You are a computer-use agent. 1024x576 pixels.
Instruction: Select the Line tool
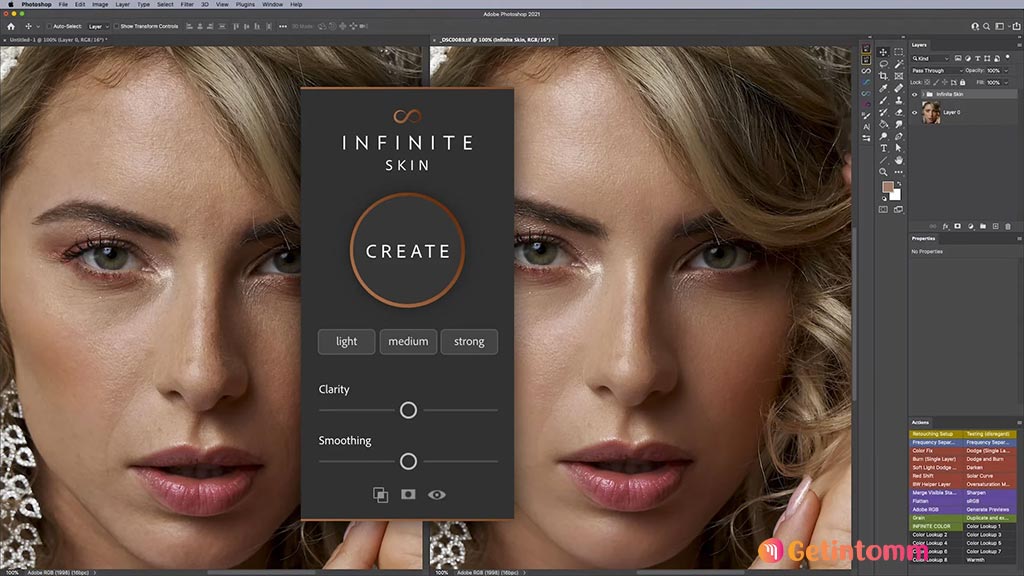[883, 160]
